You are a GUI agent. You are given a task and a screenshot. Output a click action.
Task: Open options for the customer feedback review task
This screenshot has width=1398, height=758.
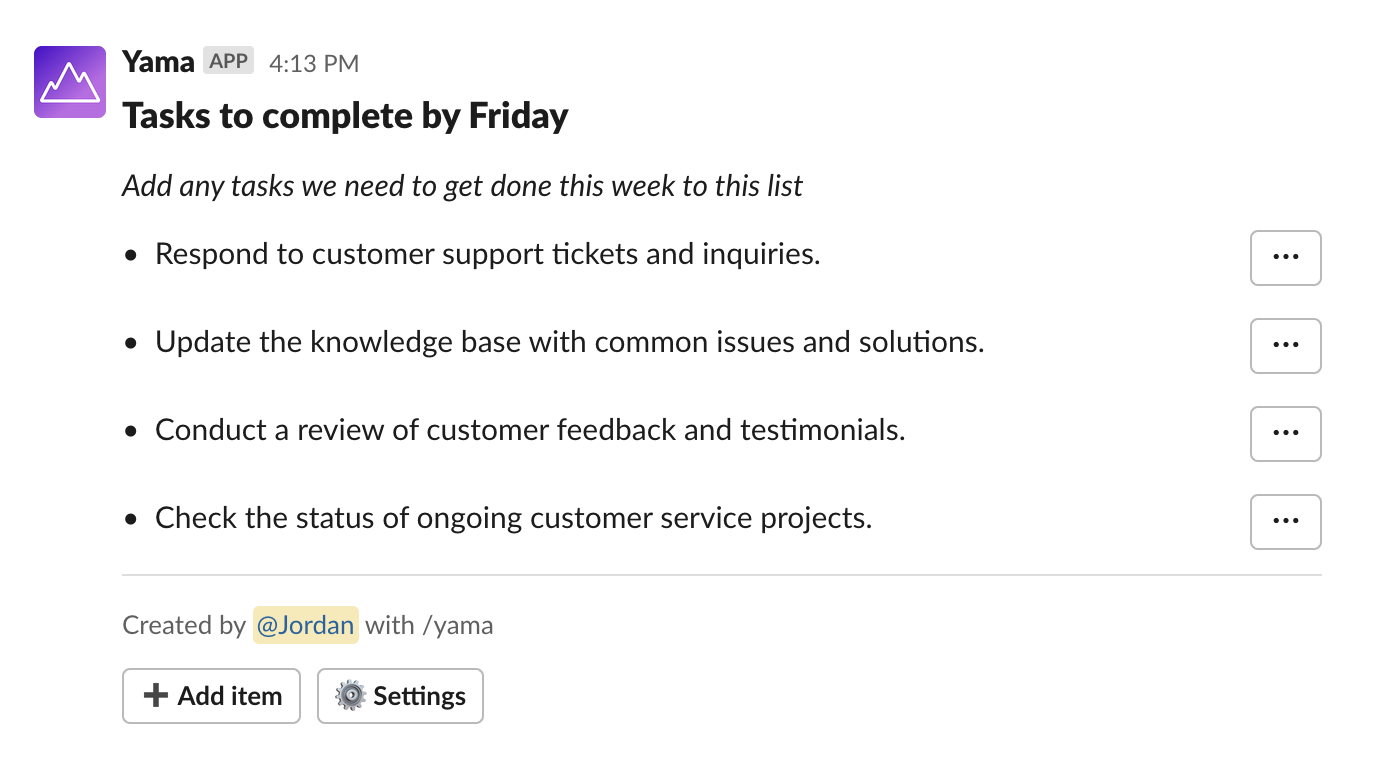pyautogui.click(x=1285, y=434)
